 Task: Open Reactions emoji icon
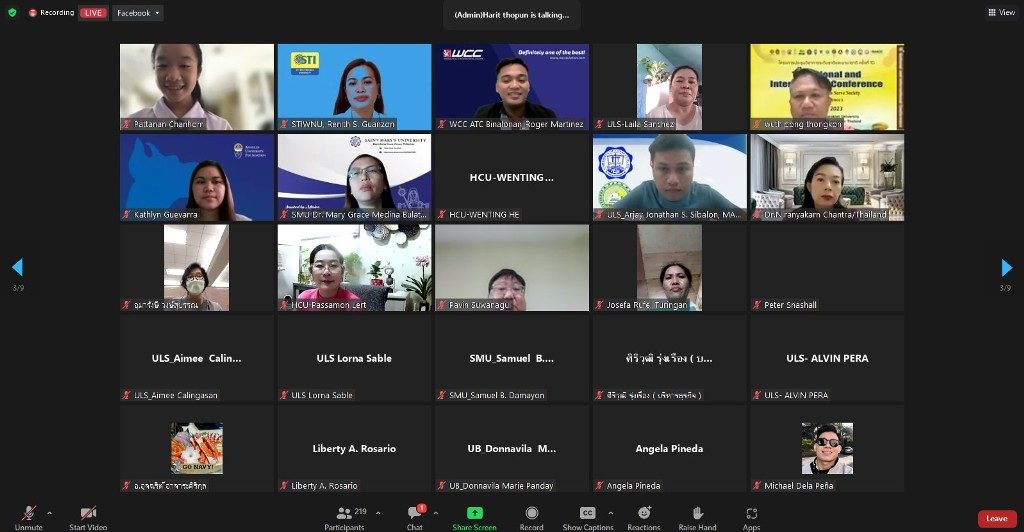click(644, 513)
